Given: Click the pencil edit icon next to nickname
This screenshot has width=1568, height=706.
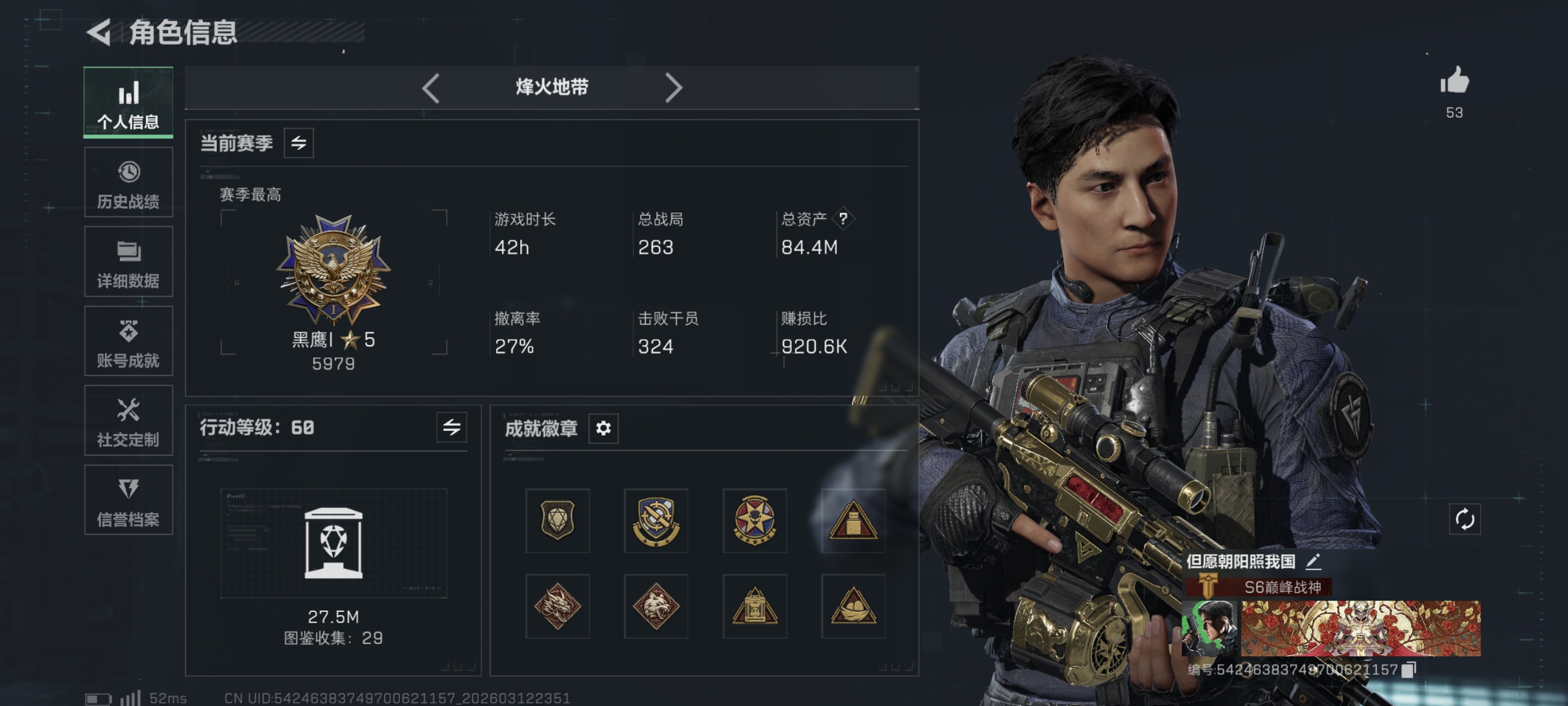Looking at the screenshot, I should (1313, 561).
